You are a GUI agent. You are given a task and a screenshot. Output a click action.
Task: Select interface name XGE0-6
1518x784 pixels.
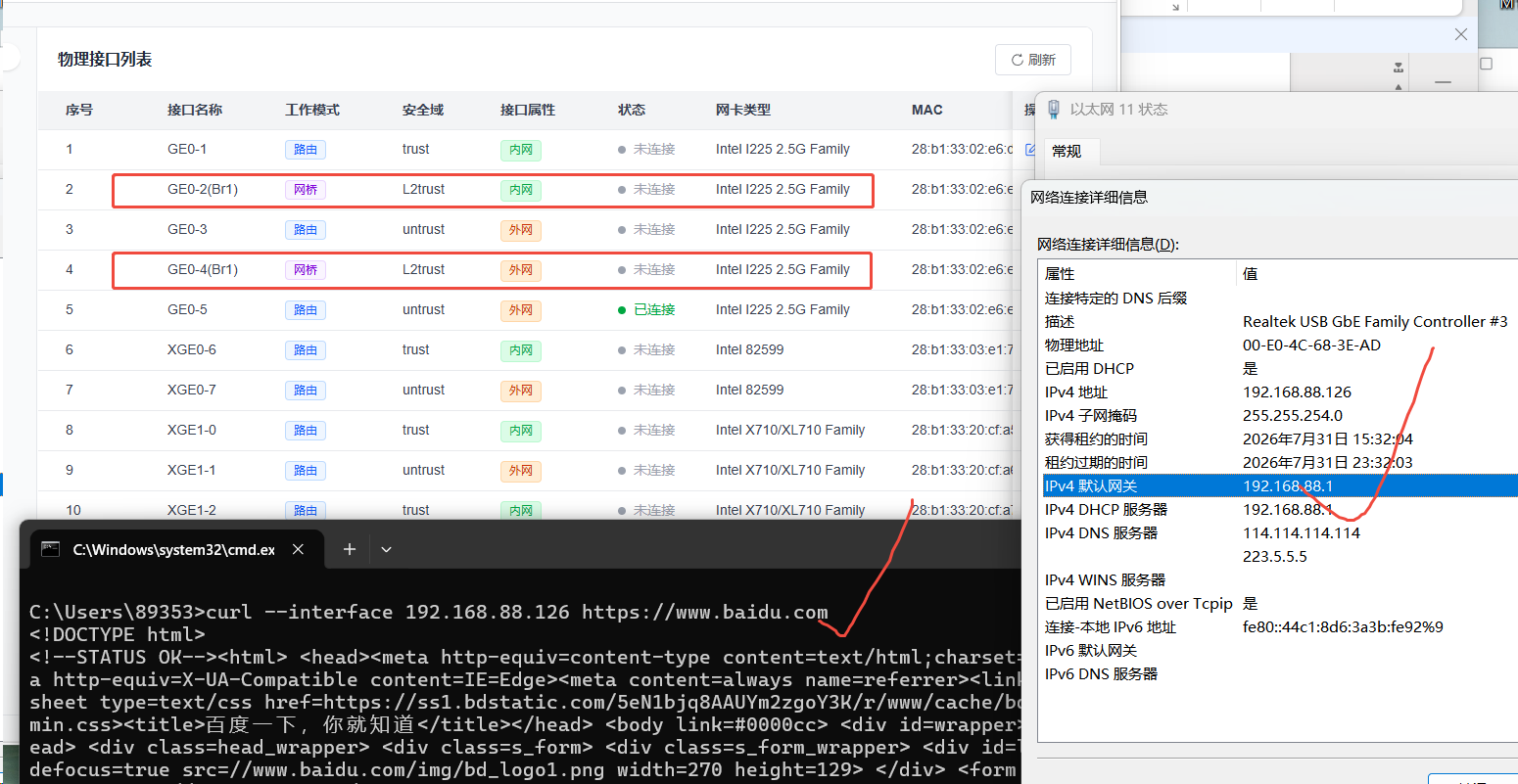click(x=192, y=349)
